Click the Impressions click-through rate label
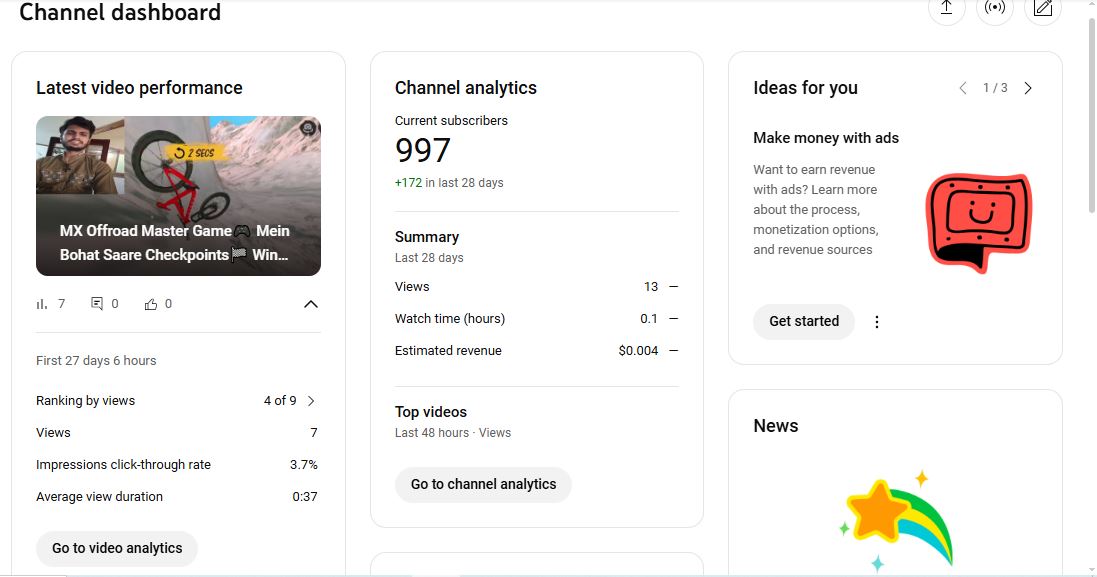This screenshot has width=1097, height=577. (x=123, y=465)
